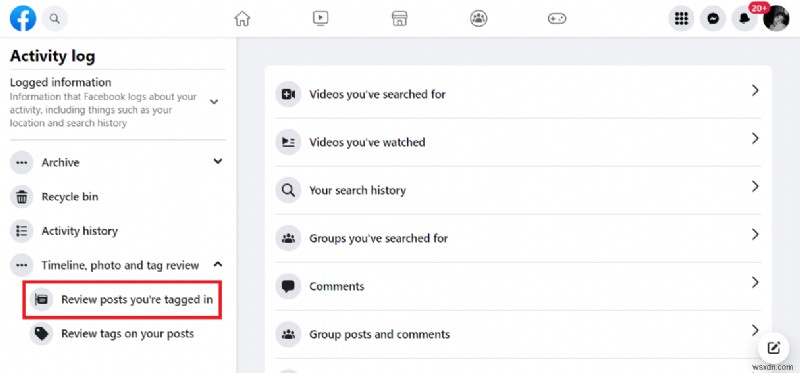Open Comments row arrow
The width and height of the screenshot is (800, 373).
coord(756,283)
